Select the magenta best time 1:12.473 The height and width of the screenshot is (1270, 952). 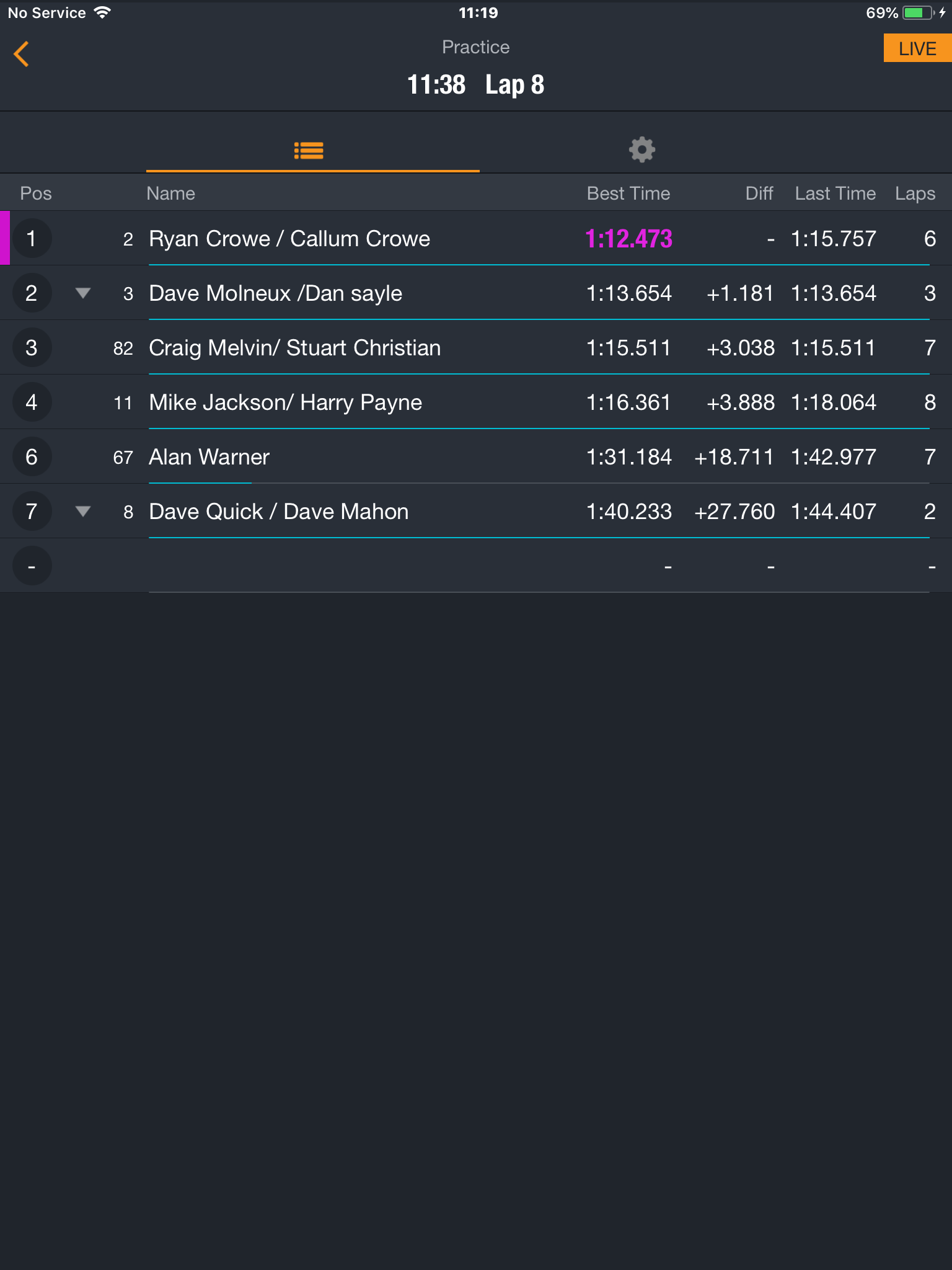628,239
